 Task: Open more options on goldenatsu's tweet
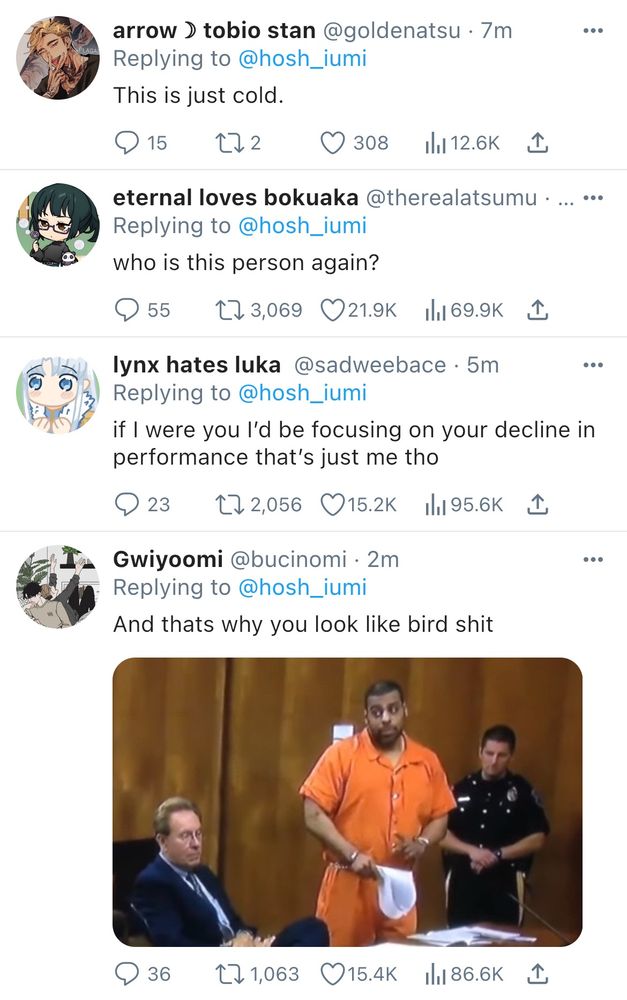pos(593,31)
